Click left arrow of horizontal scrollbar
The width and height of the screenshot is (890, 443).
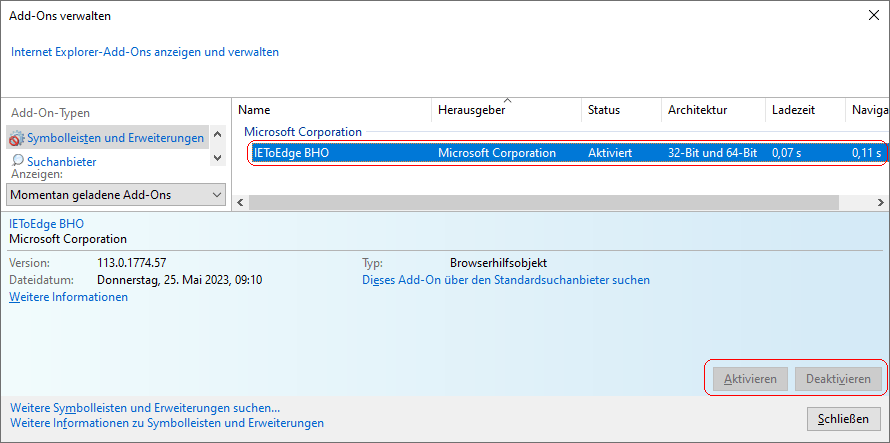[x=240, y=202]
